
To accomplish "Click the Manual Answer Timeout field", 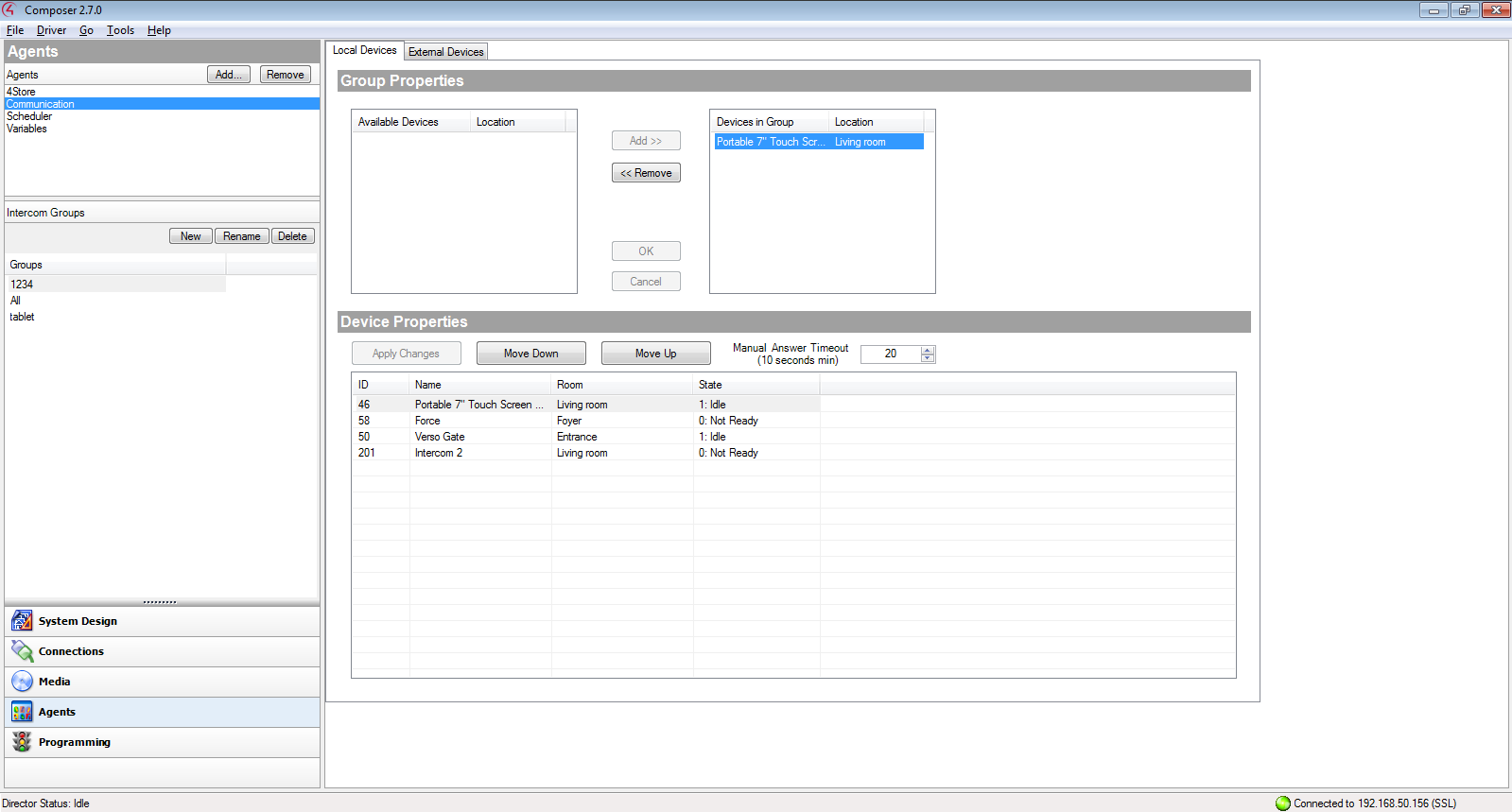I will click(890, 354).
